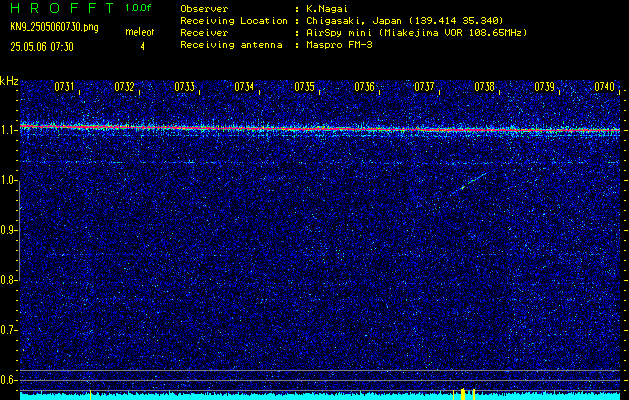Click the meteor count value 4
Viewport: 629px width, 400px height.
tap(142, 47)
